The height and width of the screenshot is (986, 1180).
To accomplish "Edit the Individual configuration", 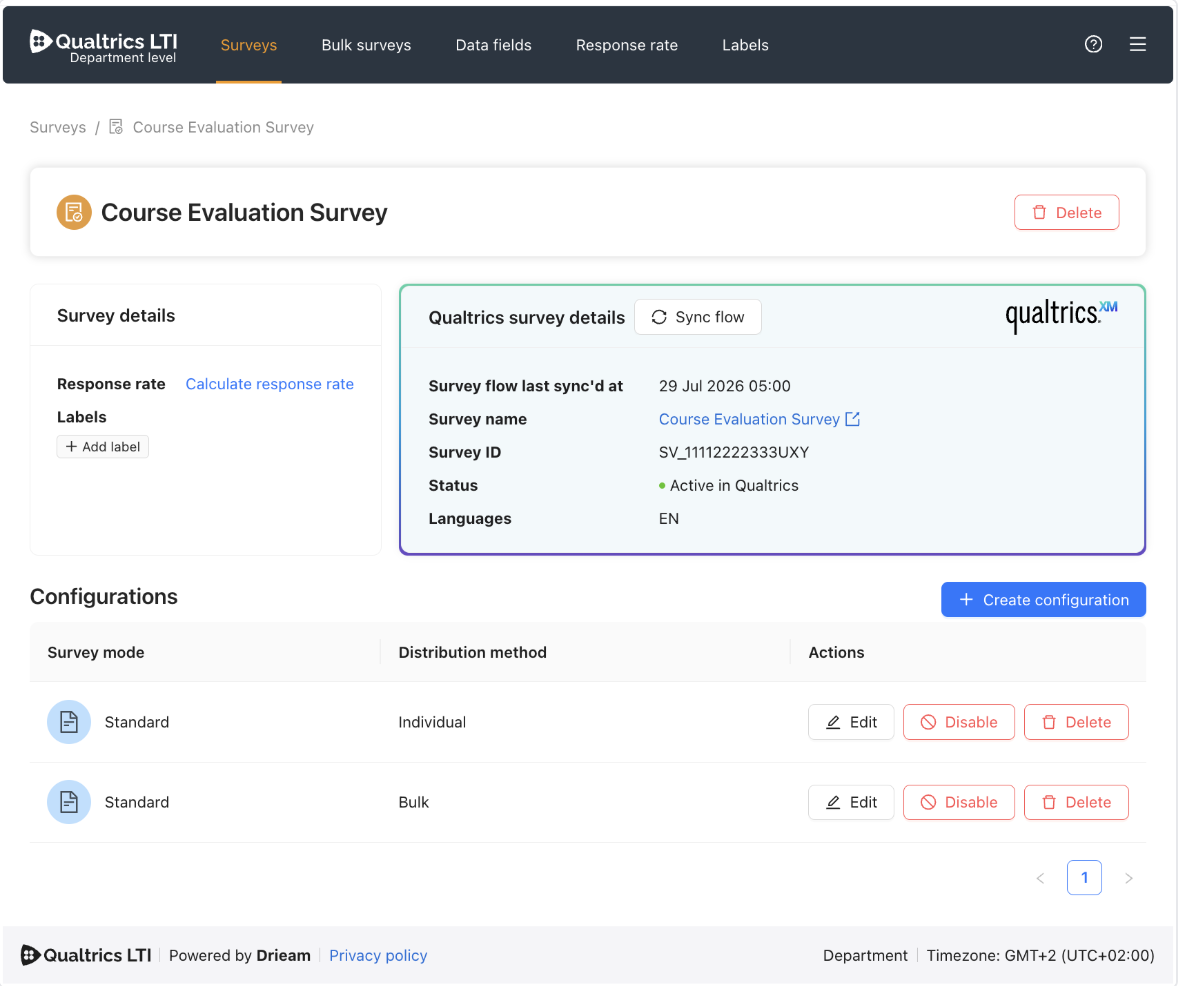I will point(850,722).
